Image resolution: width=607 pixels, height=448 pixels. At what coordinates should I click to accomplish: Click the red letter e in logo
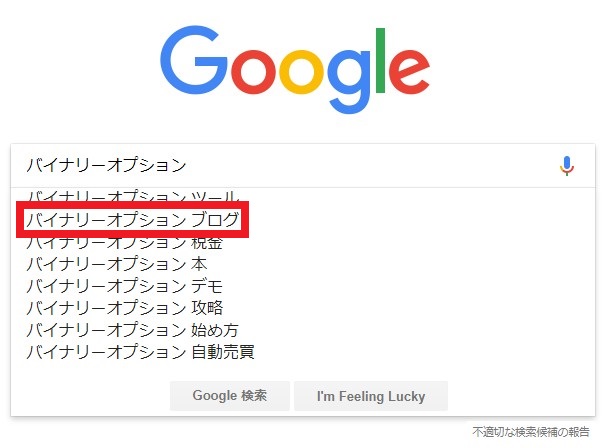409,72
